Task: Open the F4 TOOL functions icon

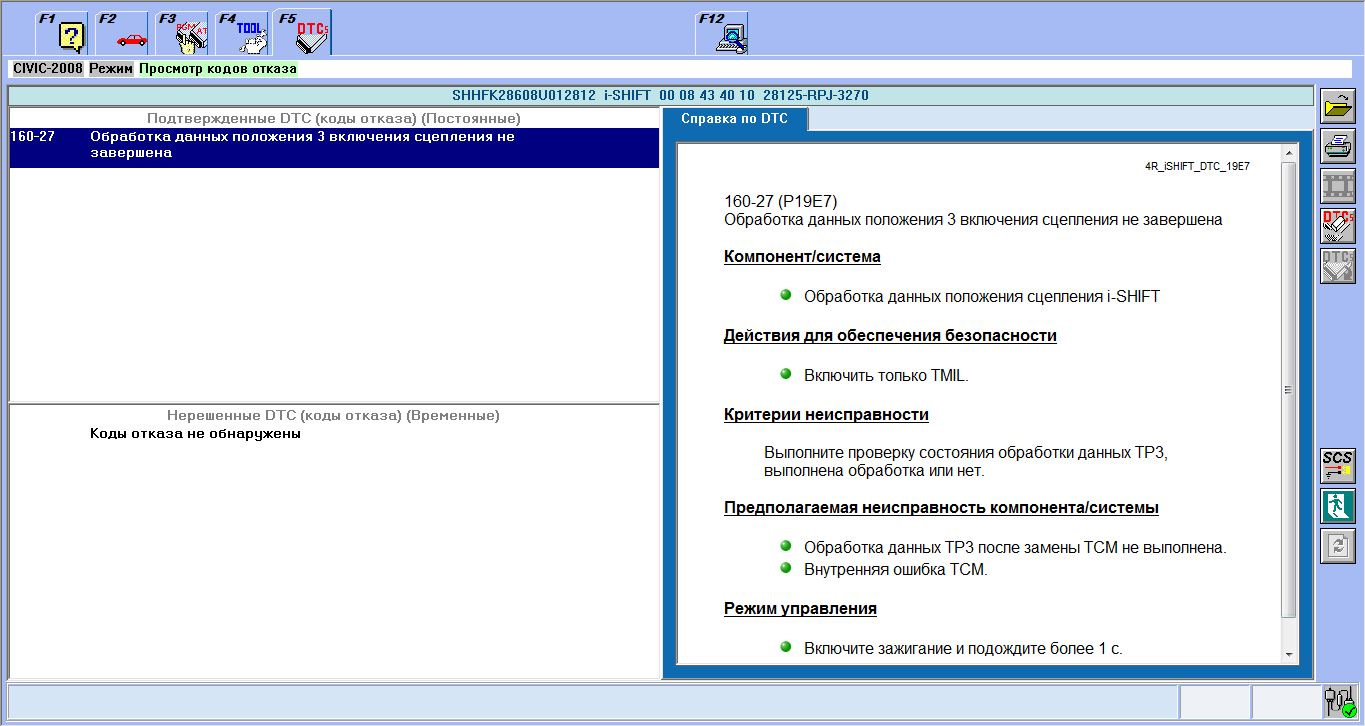Action: click(243, 33)
